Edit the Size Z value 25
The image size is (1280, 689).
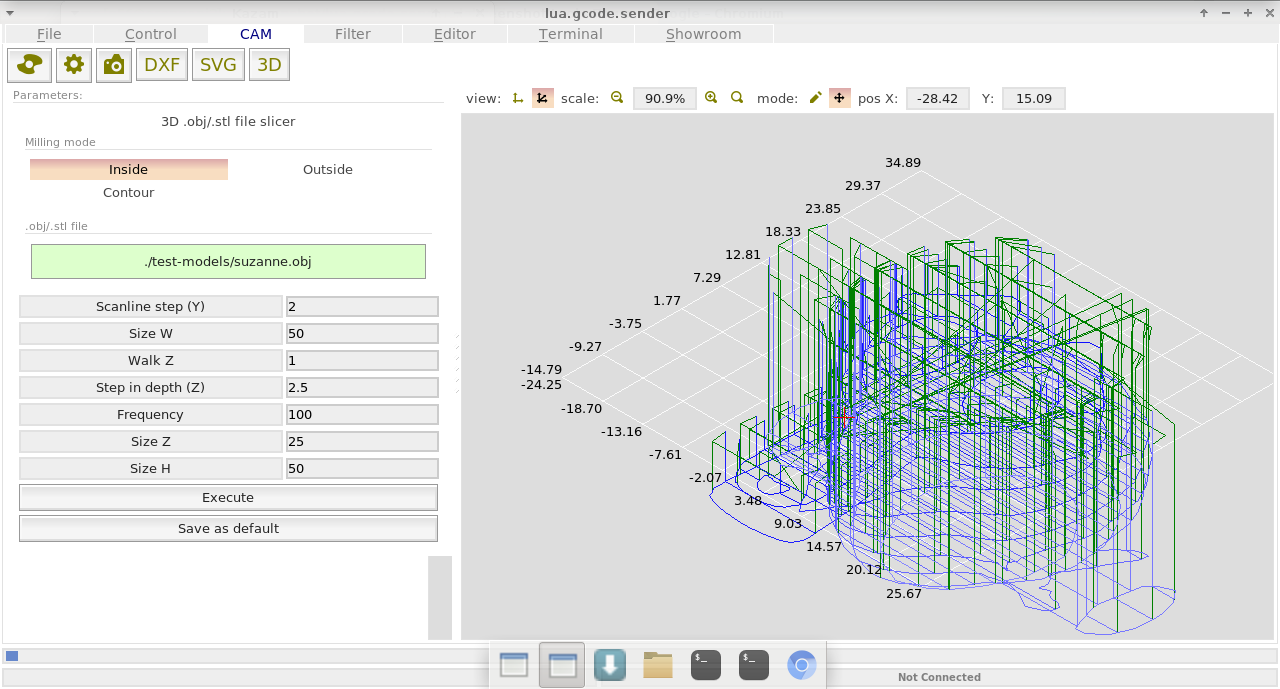[362, 442]
